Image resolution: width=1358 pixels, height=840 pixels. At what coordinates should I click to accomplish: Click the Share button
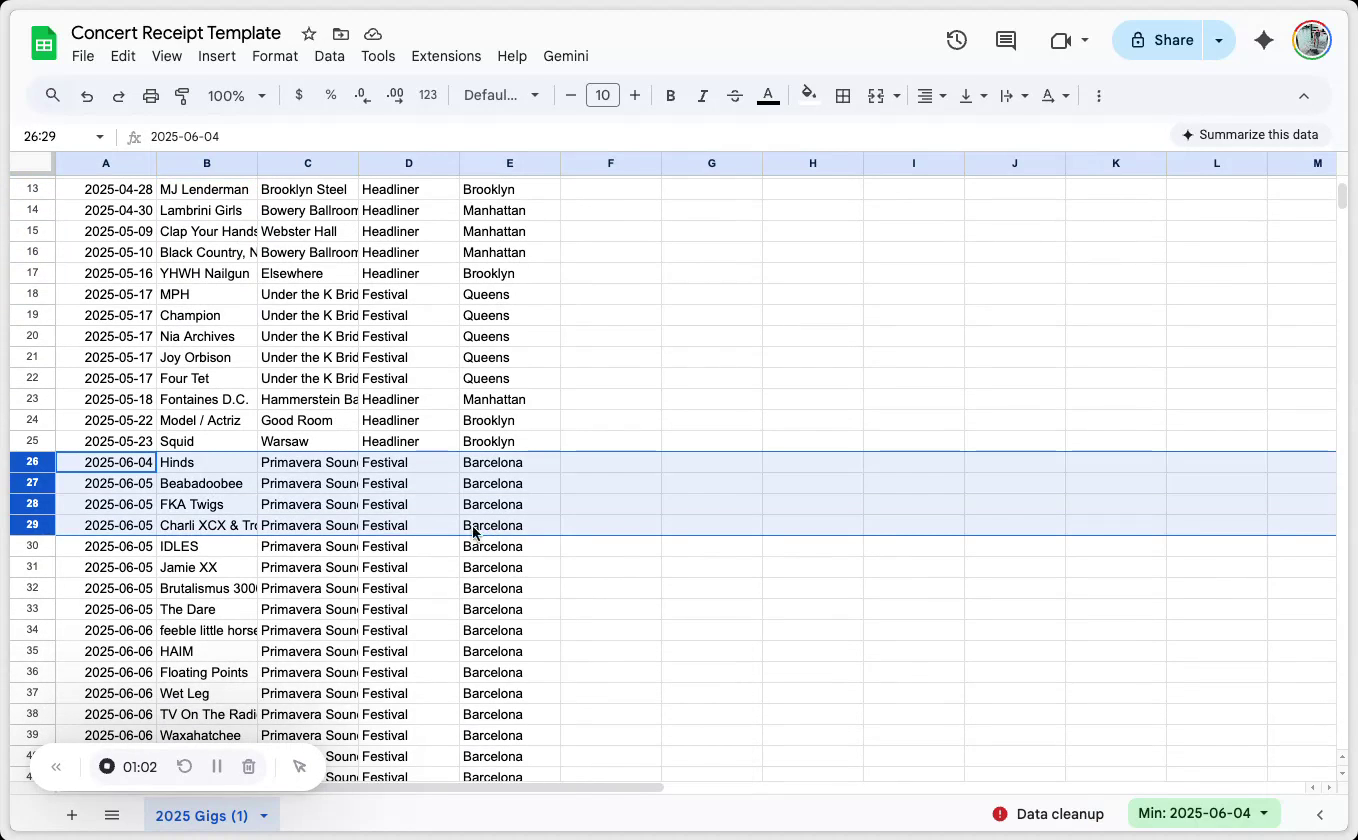tap(1158, 40)
